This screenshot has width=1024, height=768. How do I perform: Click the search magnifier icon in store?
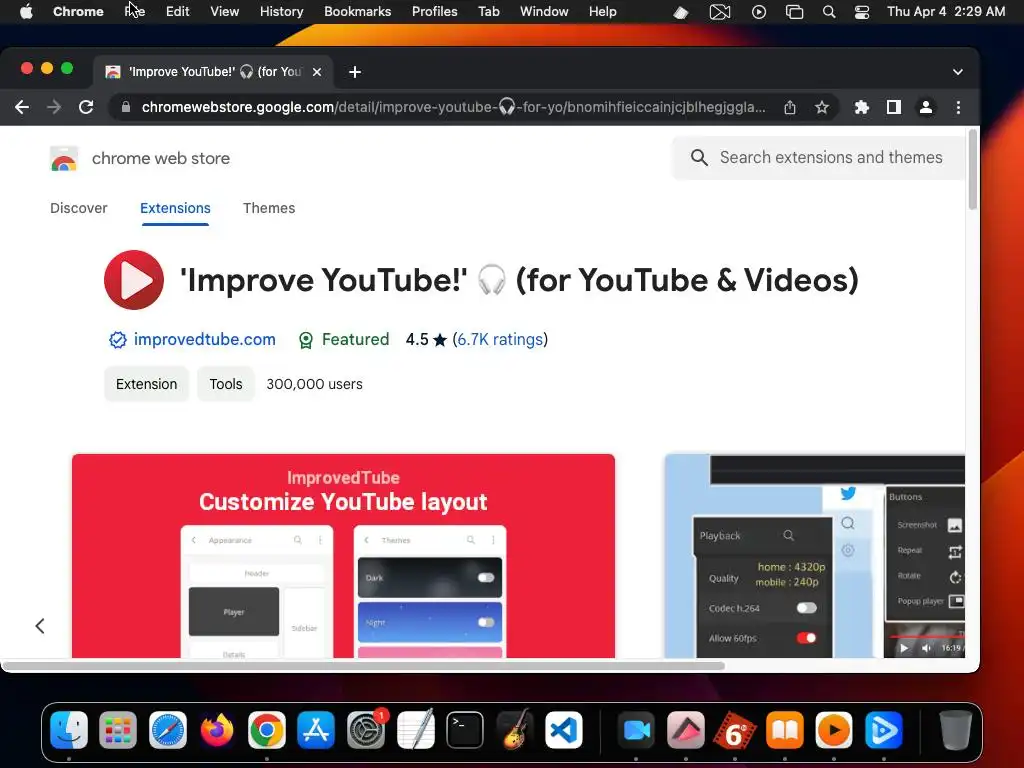699,157
